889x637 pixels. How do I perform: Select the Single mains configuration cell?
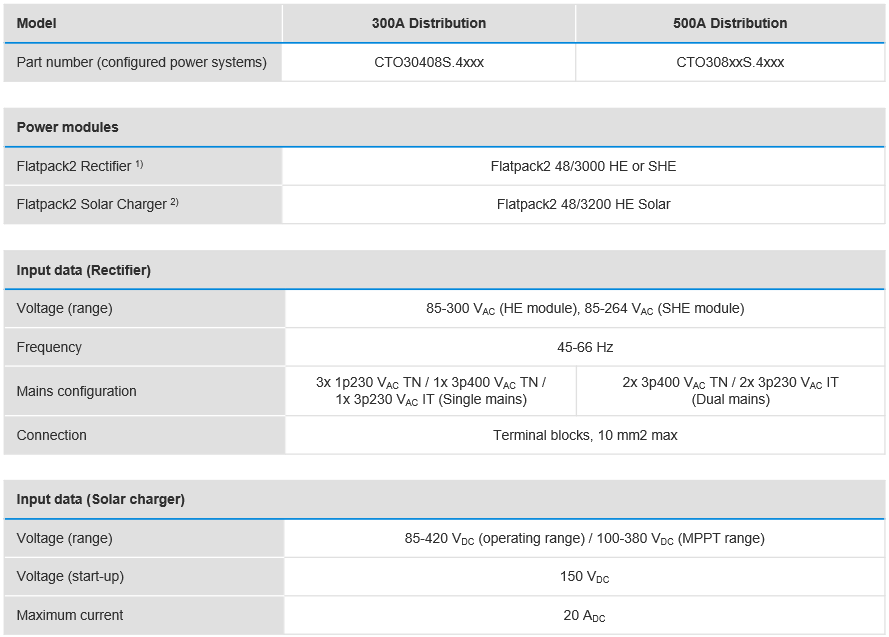(431, 391)
